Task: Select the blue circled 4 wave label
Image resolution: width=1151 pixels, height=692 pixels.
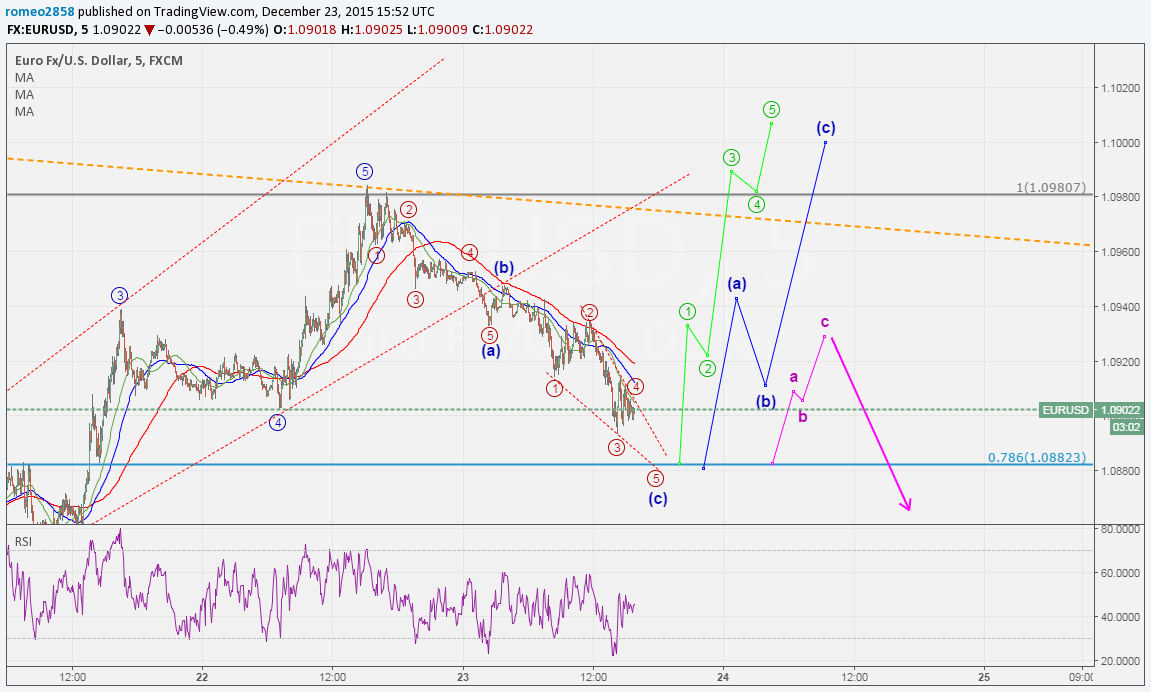Action: (x=277, y=422)
